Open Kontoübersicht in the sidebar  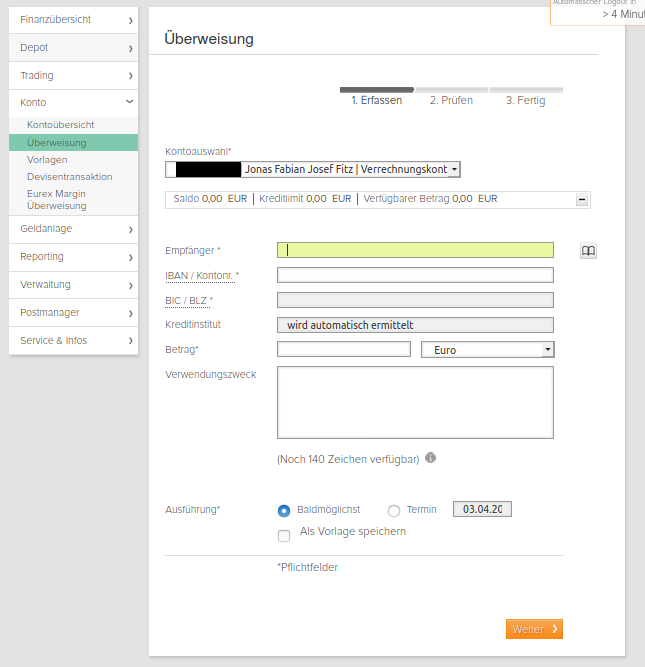[x=61, y=125]
